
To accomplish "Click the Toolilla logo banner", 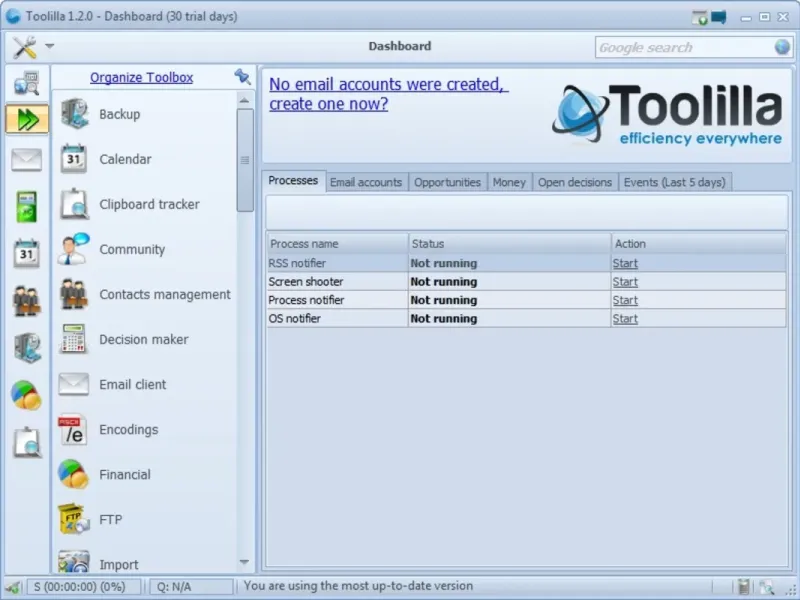I will coord(667,114).
